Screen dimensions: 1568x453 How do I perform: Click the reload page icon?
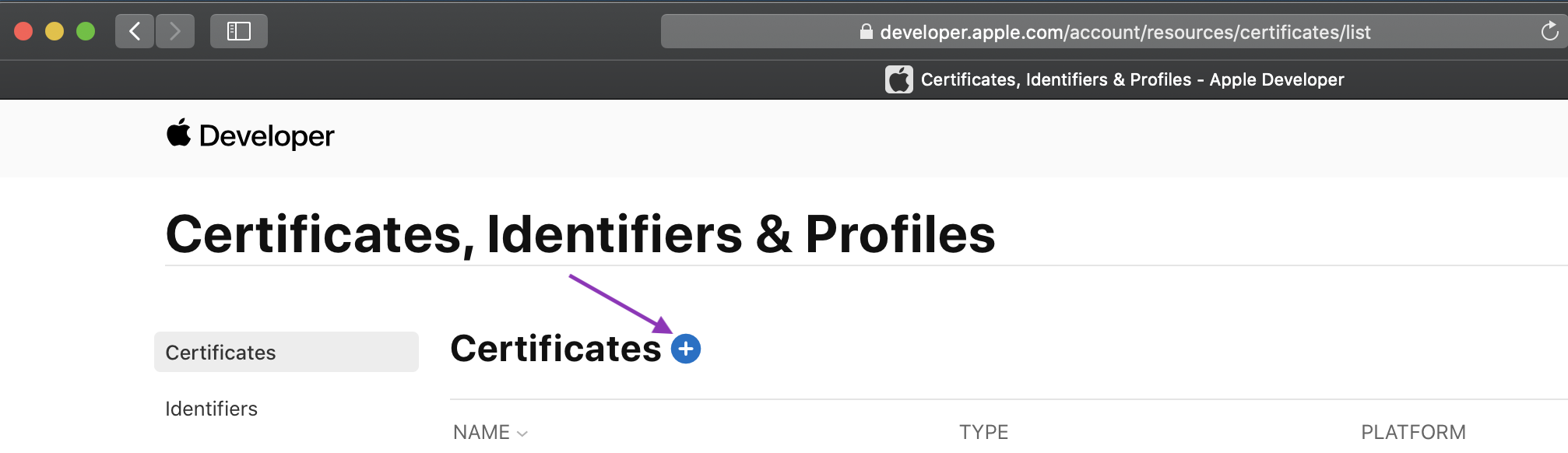coord(1548,32)
